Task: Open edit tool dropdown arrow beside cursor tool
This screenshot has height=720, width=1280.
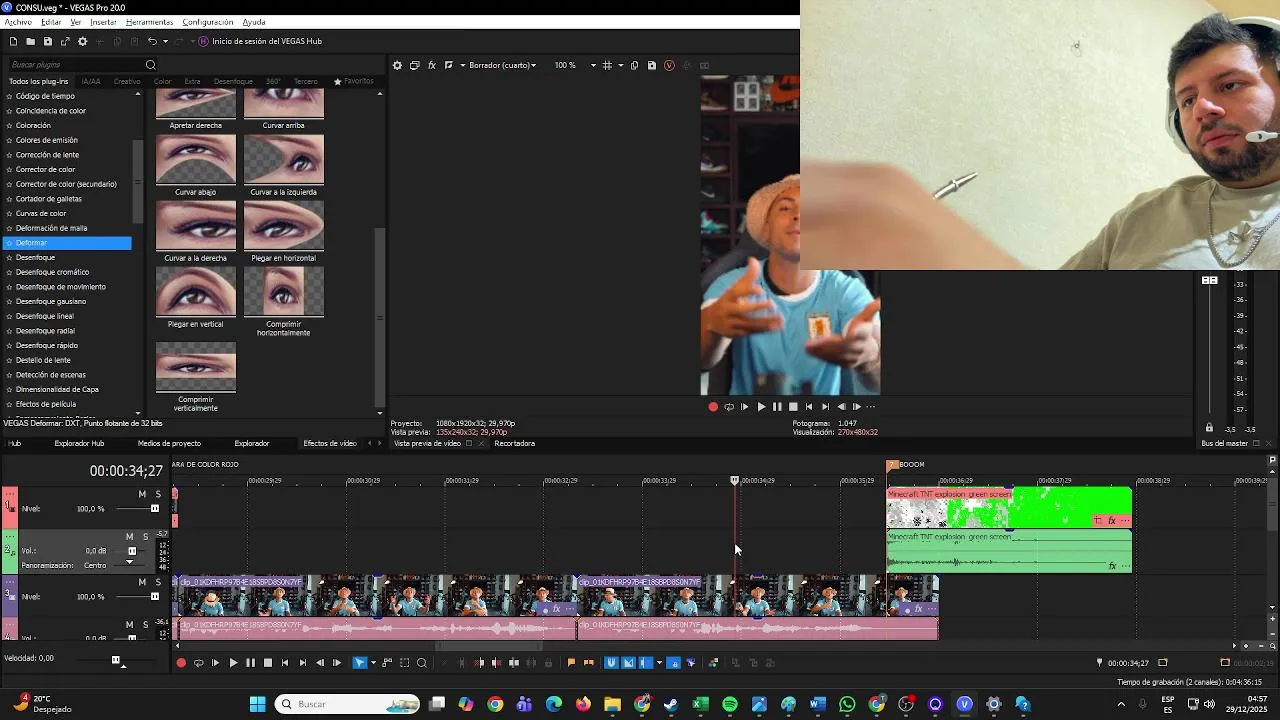Action: click(372, 663)
